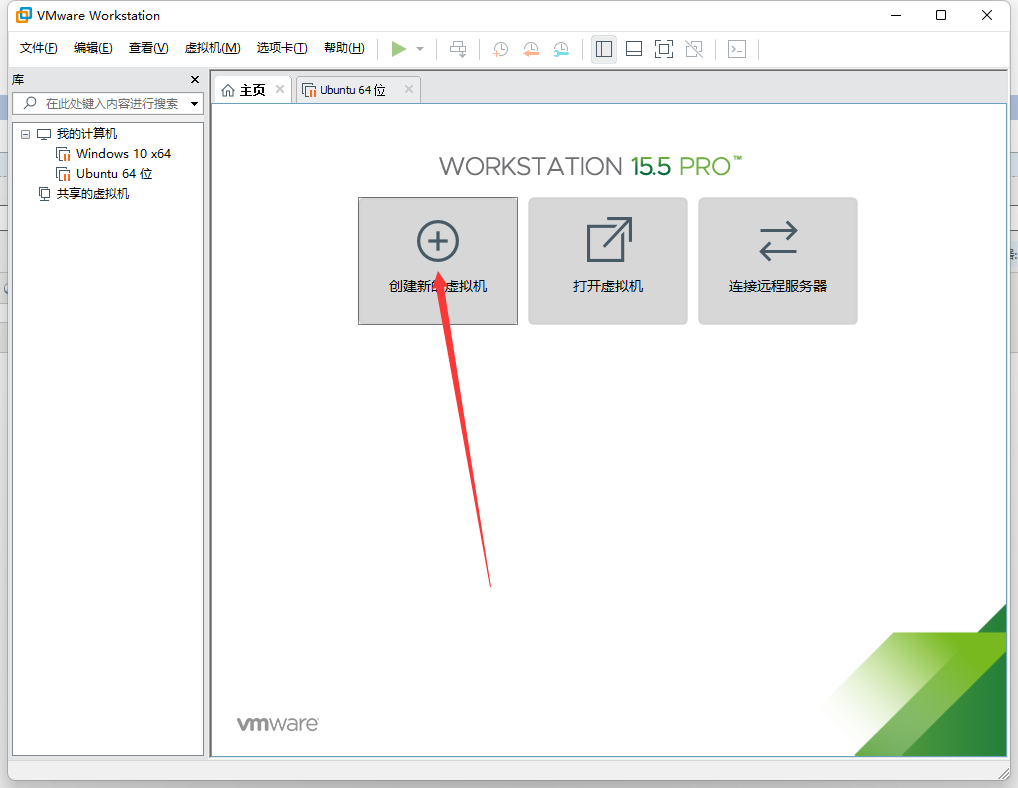Click the green power on play button
Image resolution: width=1018 pixels, height=788 pixels.
[x=399, y=49]
